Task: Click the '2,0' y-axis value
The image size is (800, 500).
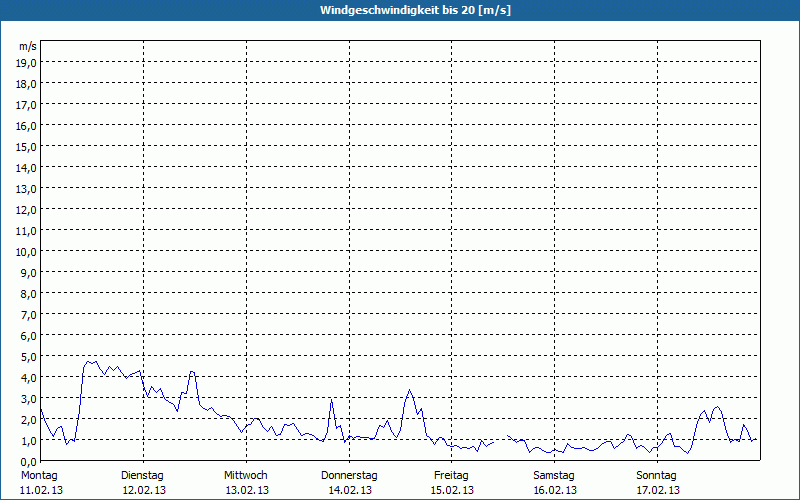Action: click(x=29, y=420)
